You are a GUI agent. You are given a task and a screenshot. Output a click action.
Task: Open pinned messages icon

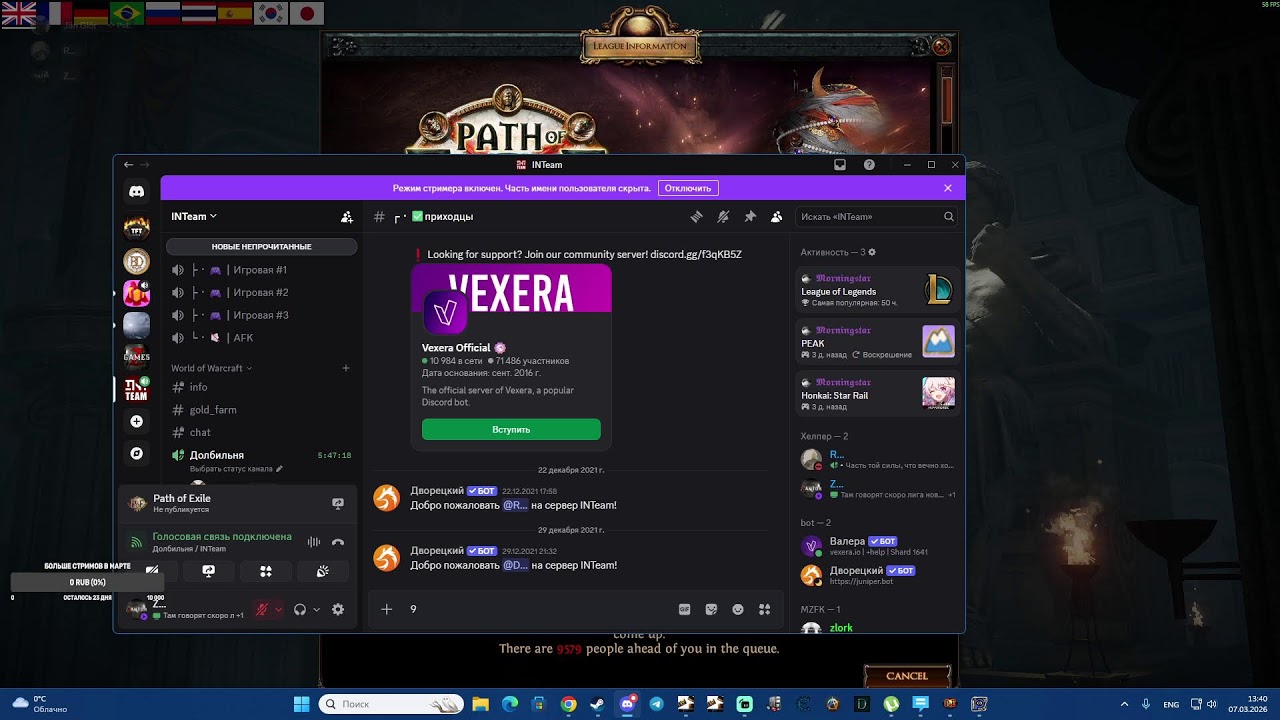click(x=750, y=217)
